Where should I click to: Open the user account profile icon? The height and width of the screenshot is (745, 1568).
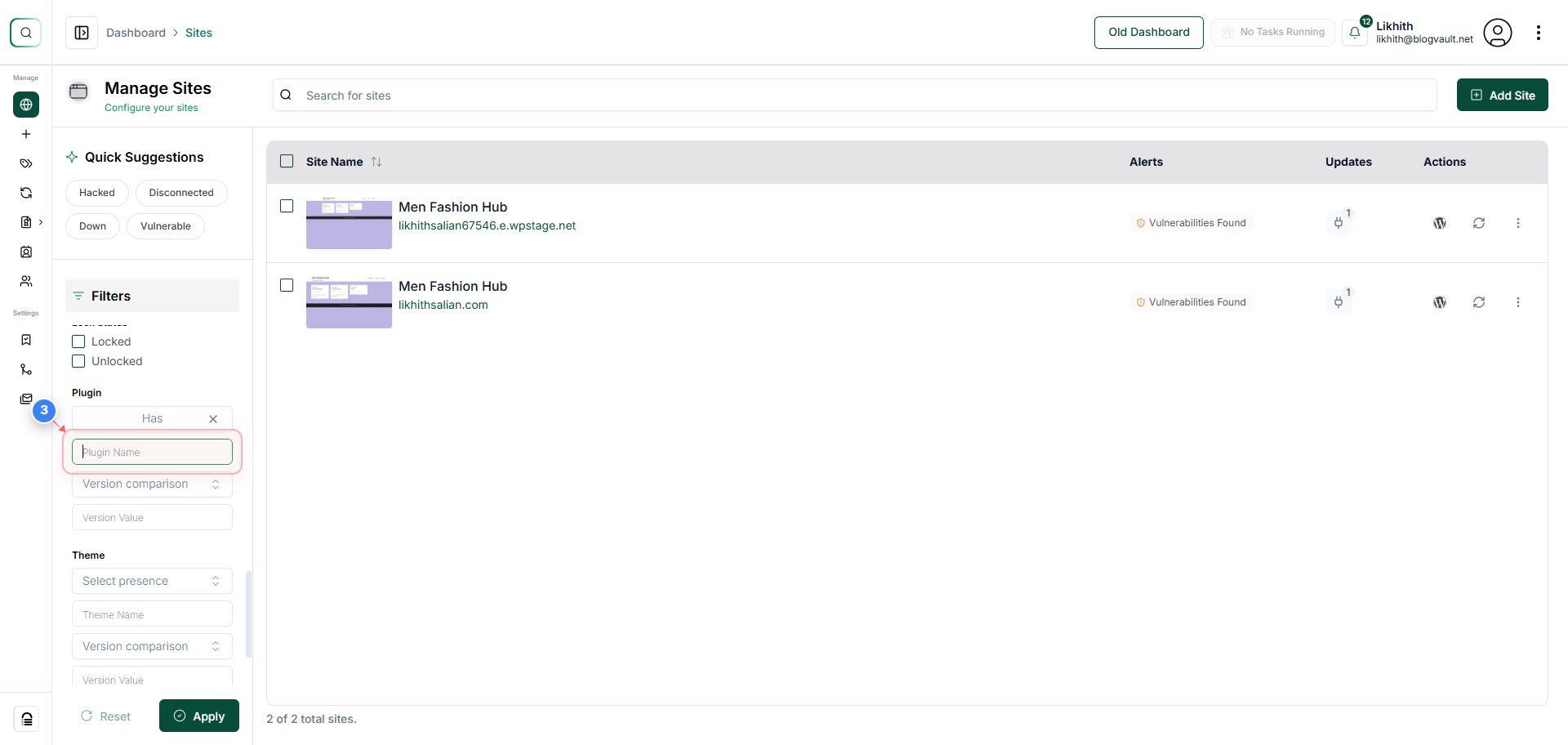pos(1498,33)
